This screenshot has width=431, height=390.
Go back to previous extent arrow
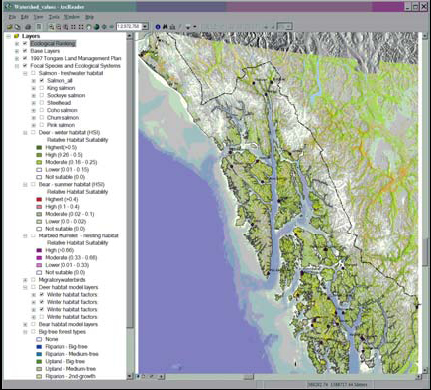[104, 27]
